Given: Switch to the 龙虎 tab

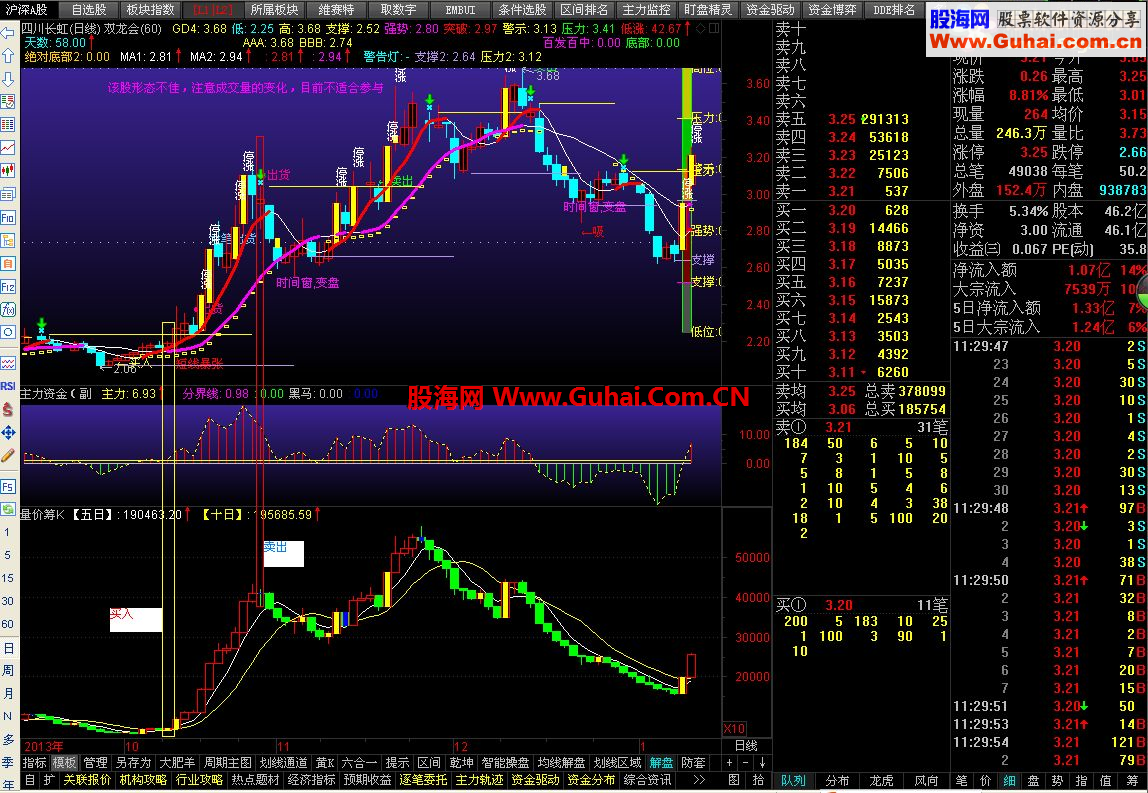Looking at the screenshot, I should coord(882,781).
